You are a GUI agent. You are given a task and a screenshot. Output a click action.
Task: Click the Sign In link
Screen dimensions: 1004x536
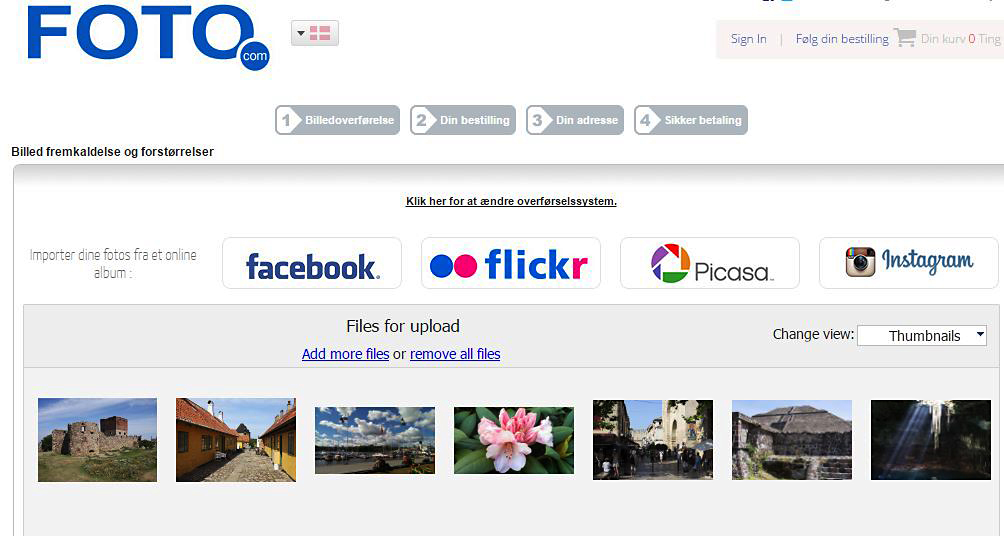748,39
